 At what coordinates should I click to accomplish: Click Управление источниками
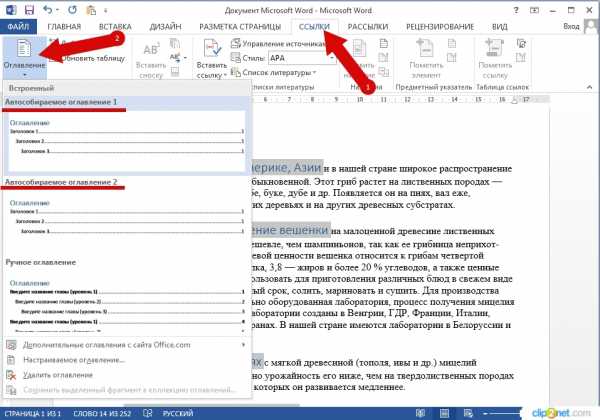tap(279, 44)
